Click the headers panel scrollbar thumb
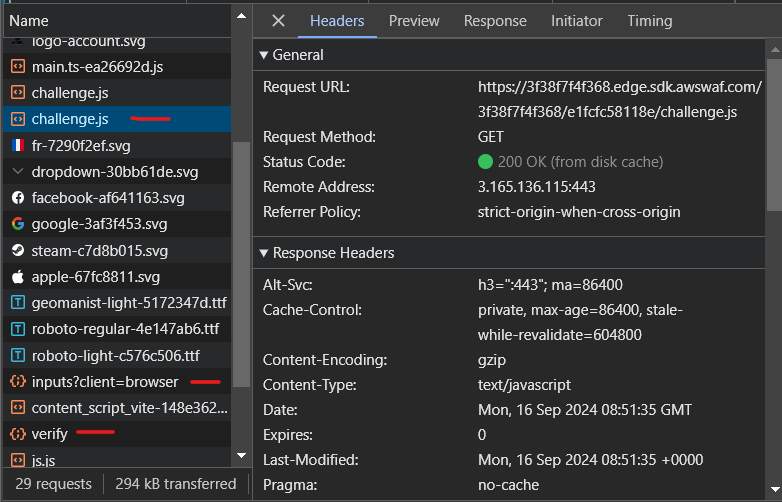This screenshot has width=782, height=502. 775,133
